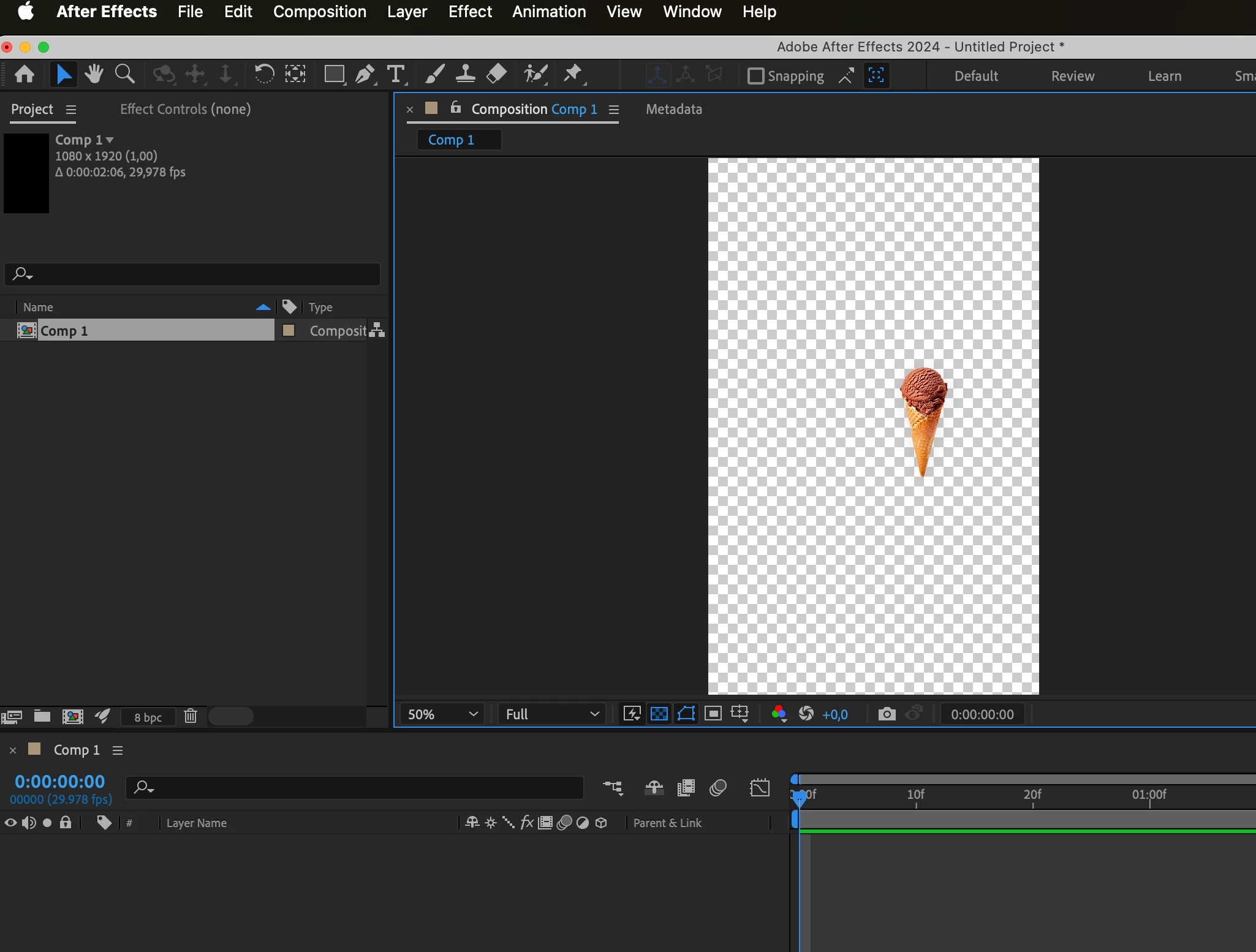Toggle the transparency grid button

point(659,714)
